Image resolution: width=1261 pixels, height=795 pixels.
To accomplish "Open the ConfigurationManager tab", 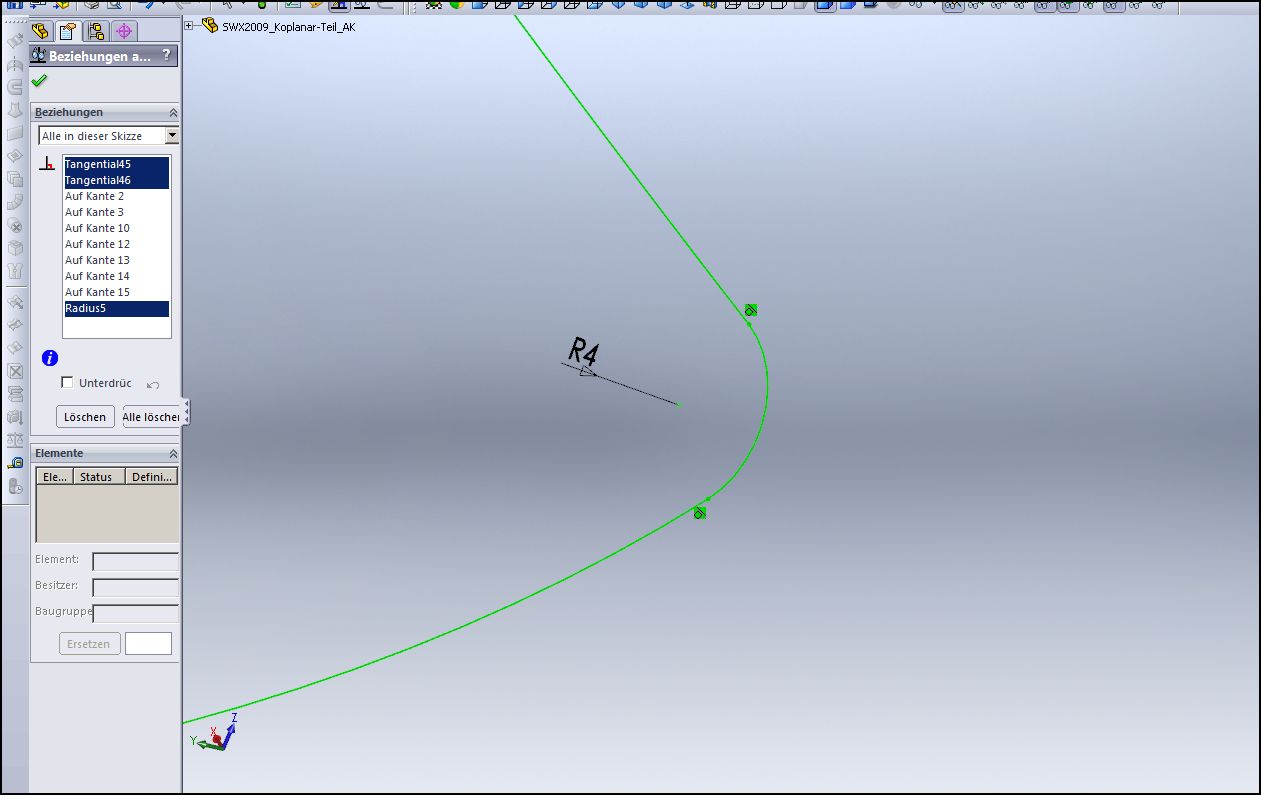I will point(96,31).
